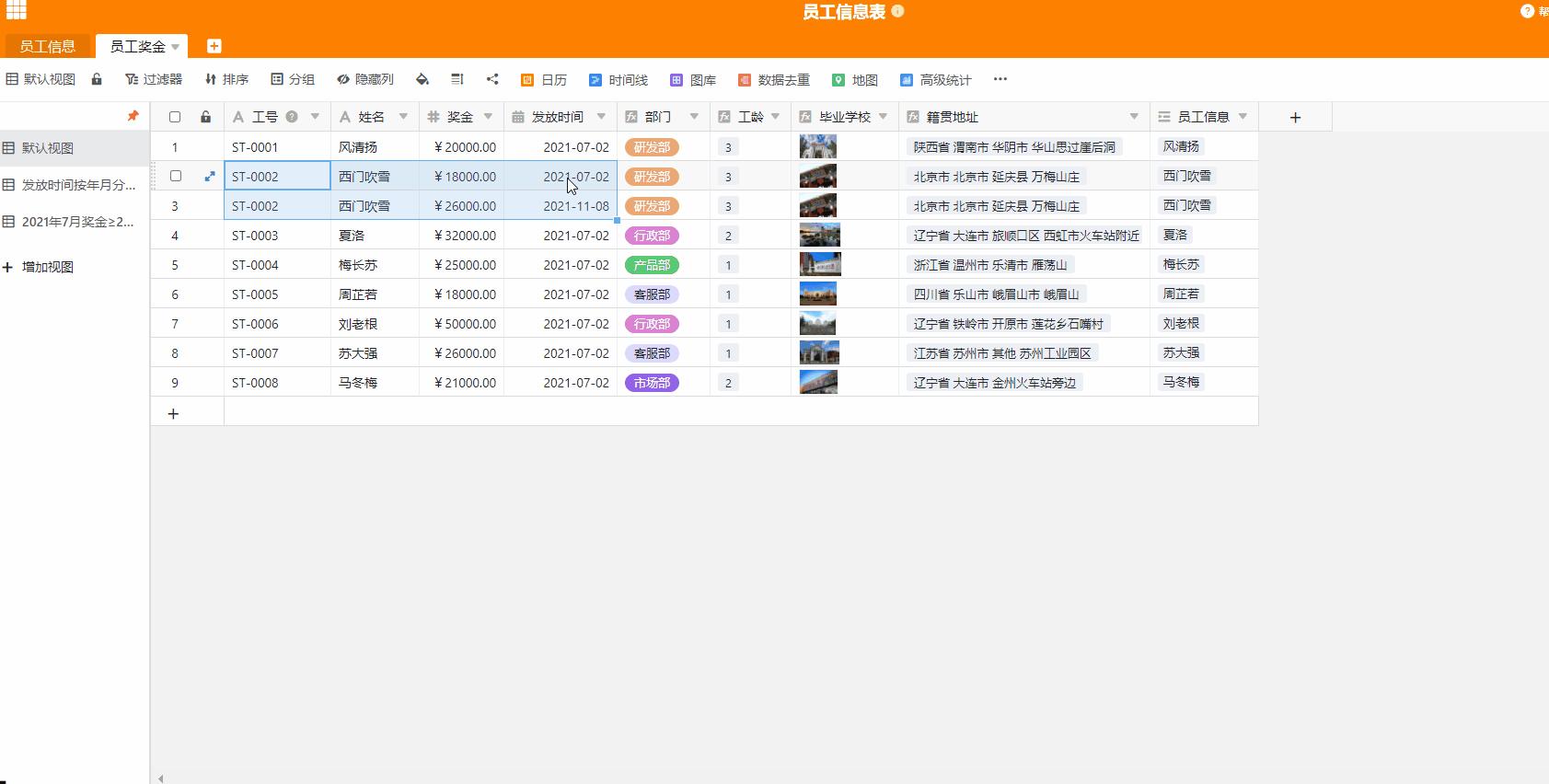This screenshot has height=784, width=1549.
Task: Open the 2021年7月奖金≥2... view
Action: point(75,221)
